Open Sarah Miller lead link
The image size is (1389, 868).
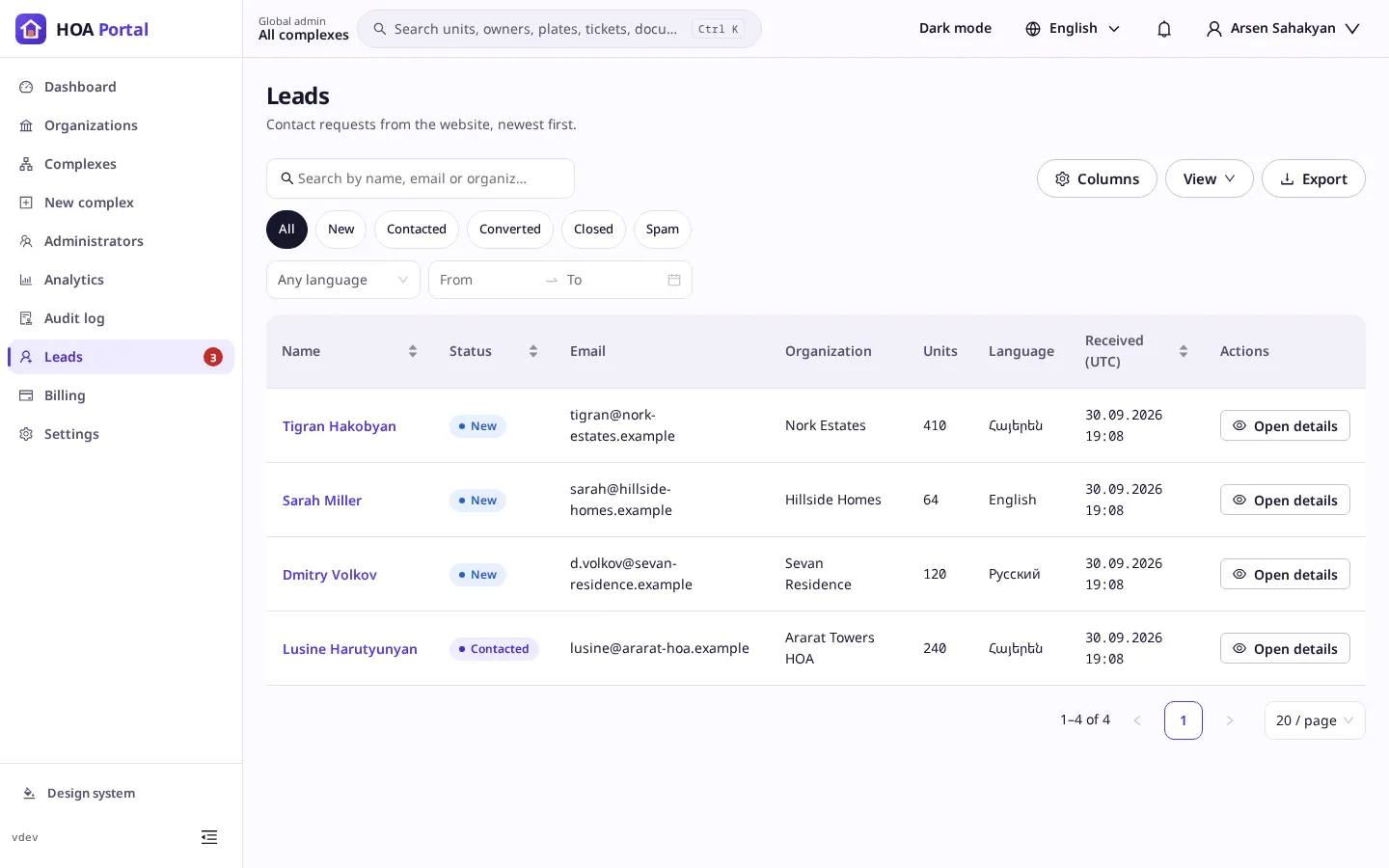tap(322, 501)
